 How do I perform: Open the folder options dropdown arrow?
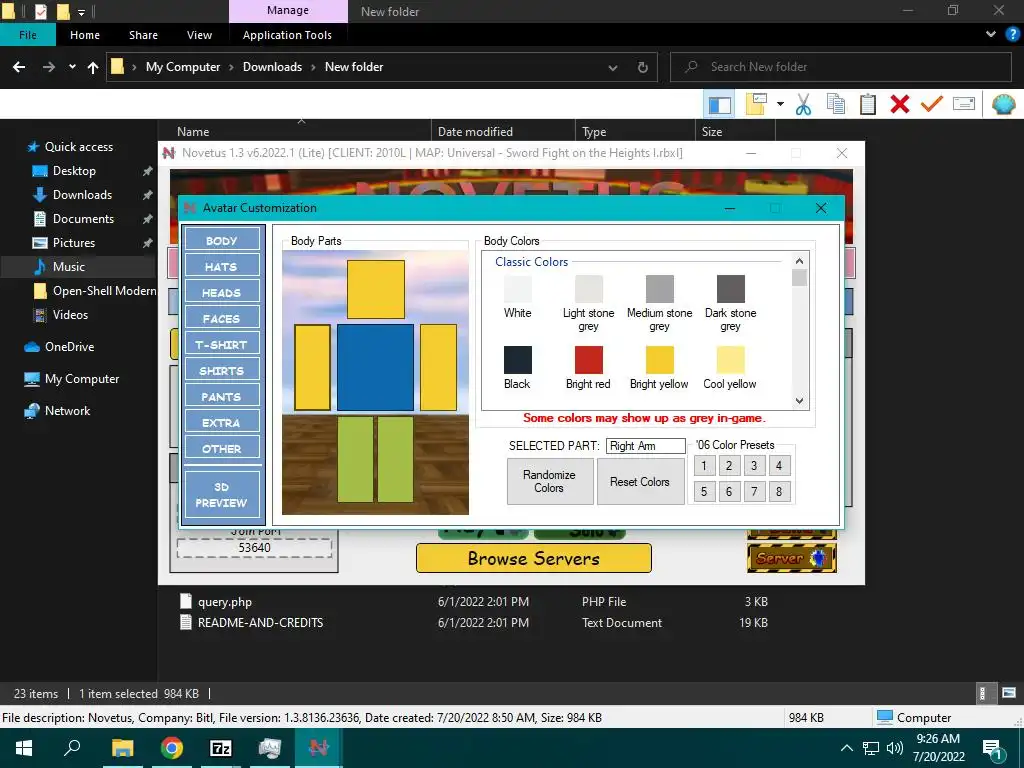pos(780,104)
